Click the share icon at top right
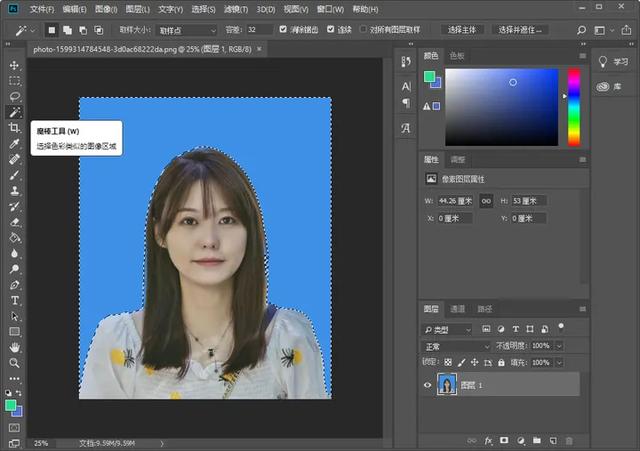 tap(626, 30)
